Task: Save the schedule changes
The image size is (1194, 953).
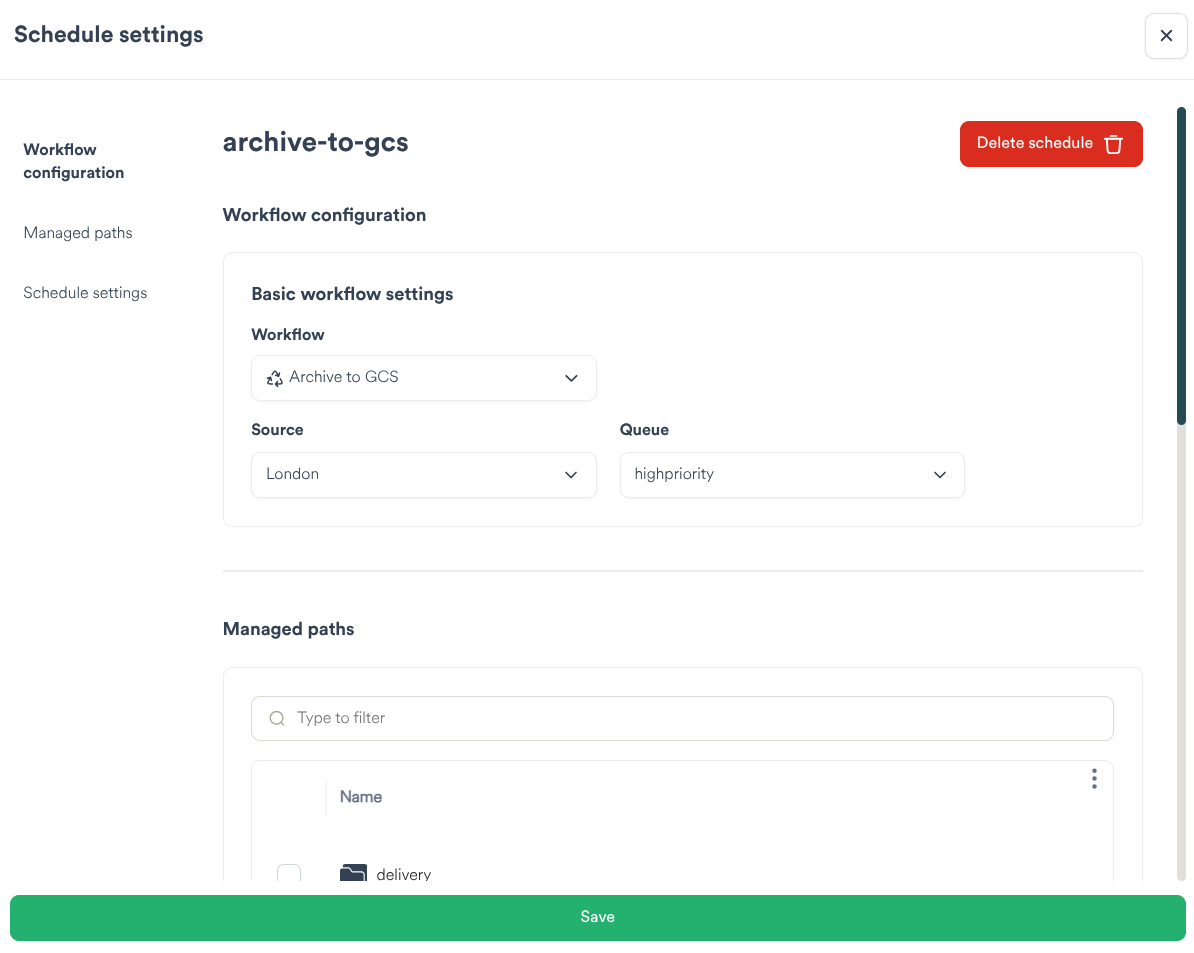Action: 597,917
